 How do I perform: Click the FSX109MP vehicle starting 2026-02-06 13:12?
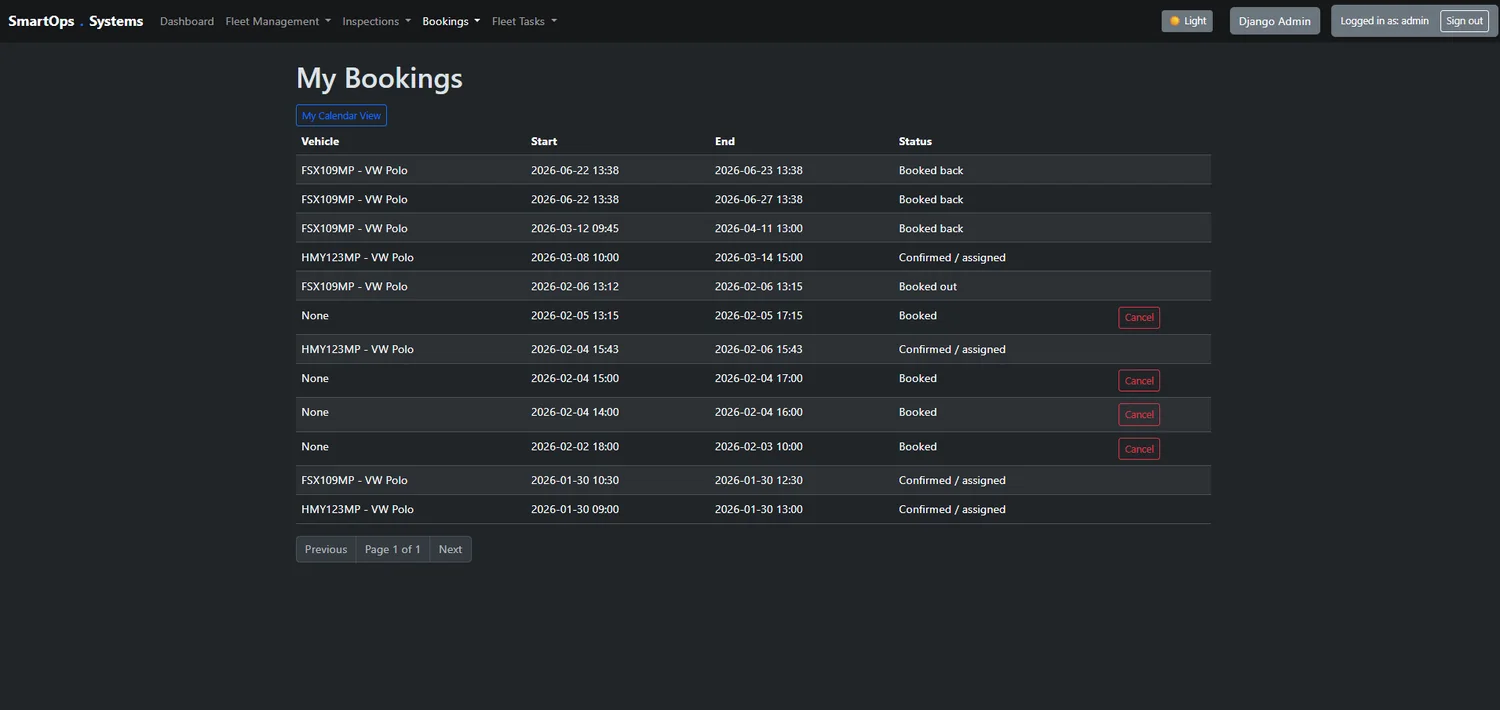(x=354, y=286)
